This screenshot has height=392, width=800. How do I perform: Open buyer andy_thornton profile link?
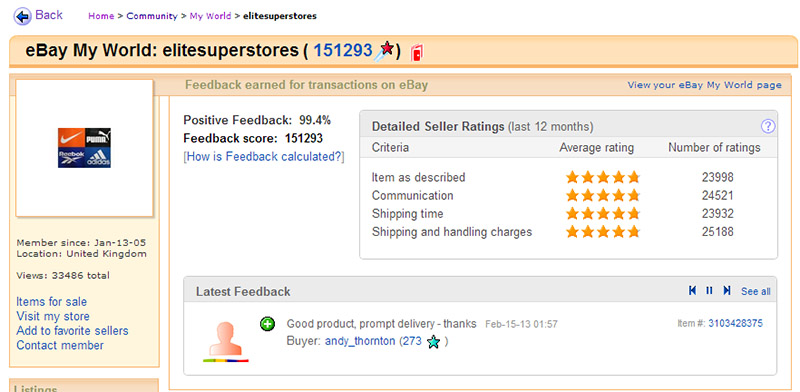(x=360, y=341)
